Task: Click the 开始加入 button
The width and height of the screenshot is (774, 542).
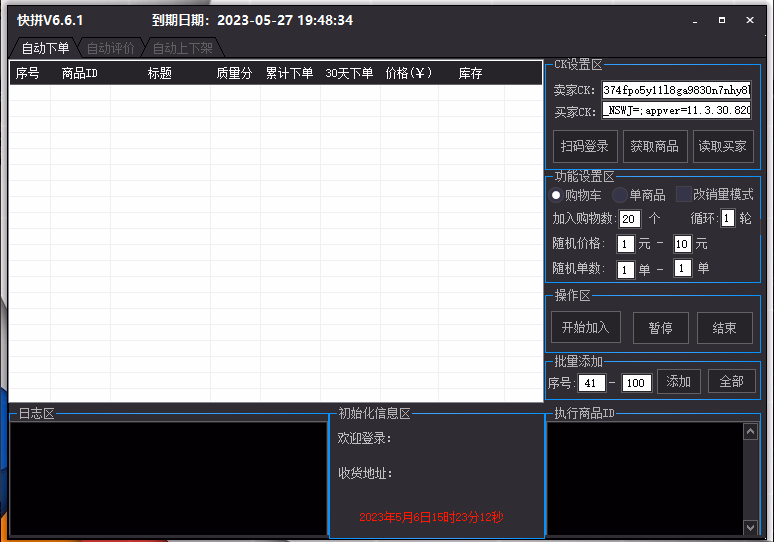Action: point(585,327)
